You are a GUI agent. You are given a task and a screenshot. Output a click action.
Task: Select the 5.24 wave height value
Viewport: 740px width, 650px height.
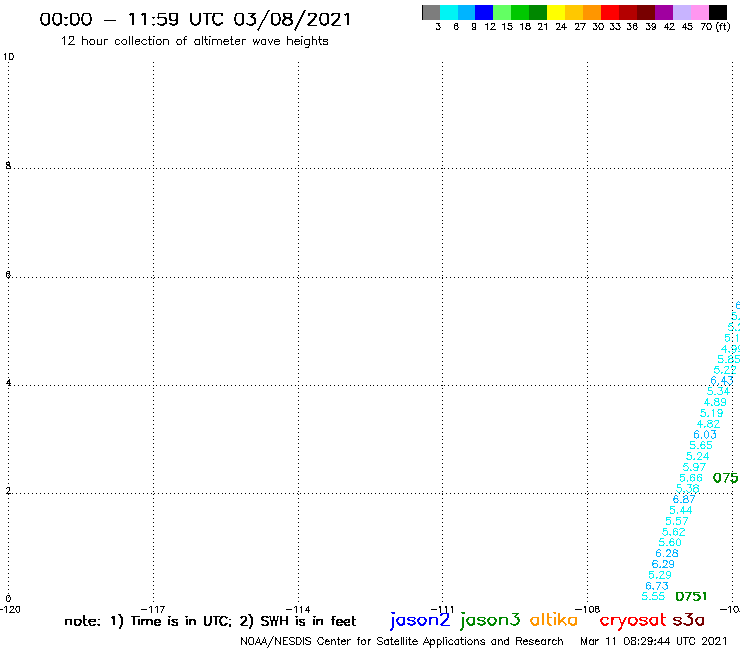698,456
